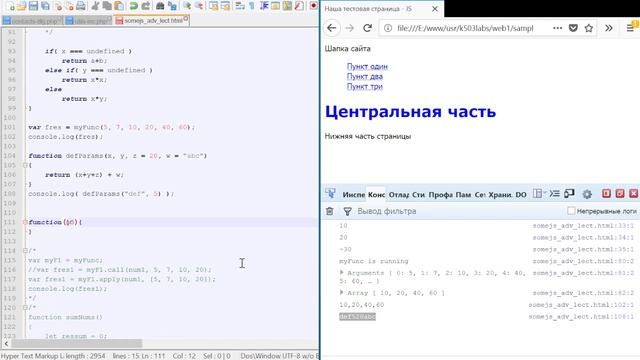
Task: Open source link somejs_adv_lect.html:102:1
Action: click(581, 305)
